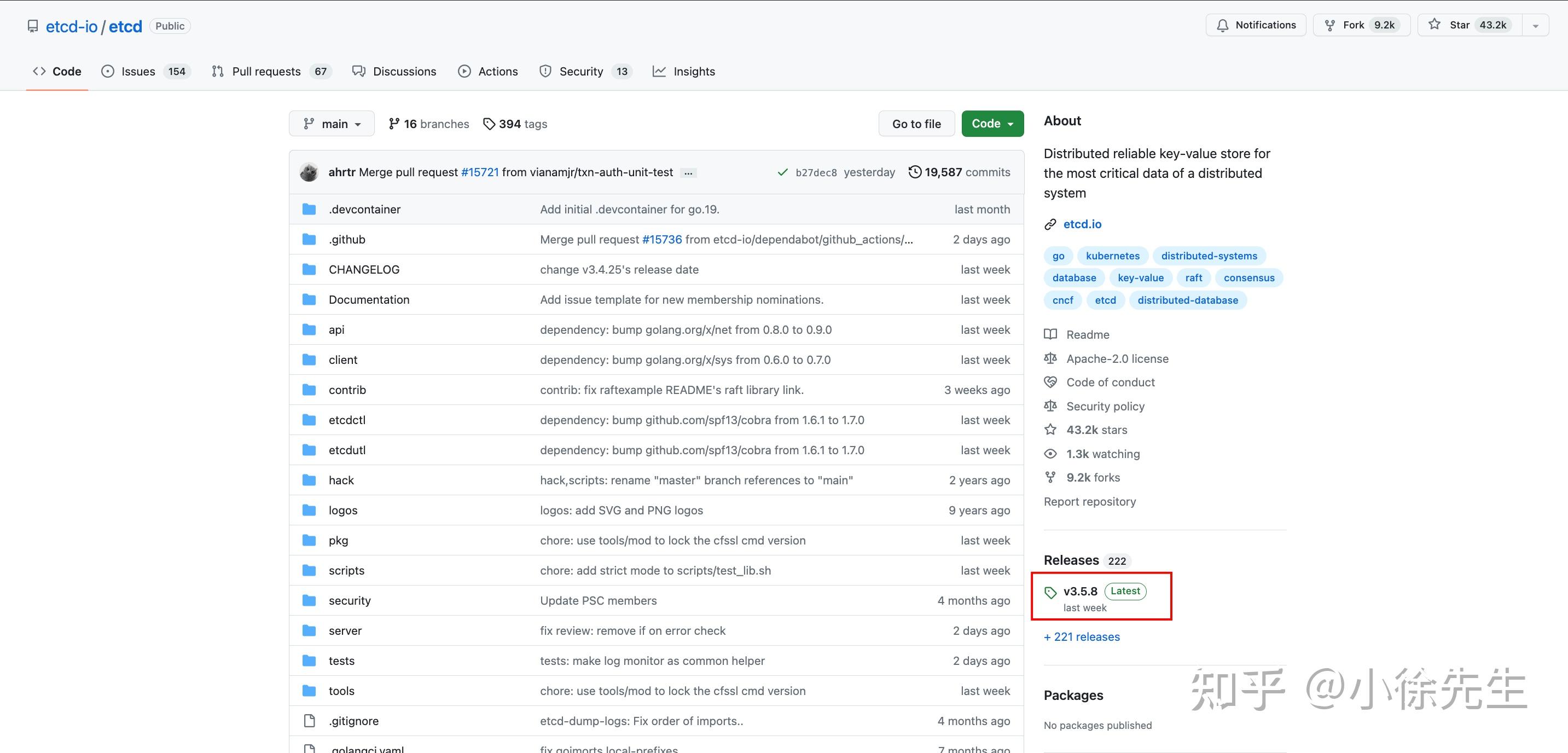Open the ahrtr avatar thumbnail

tap(309, 172)
